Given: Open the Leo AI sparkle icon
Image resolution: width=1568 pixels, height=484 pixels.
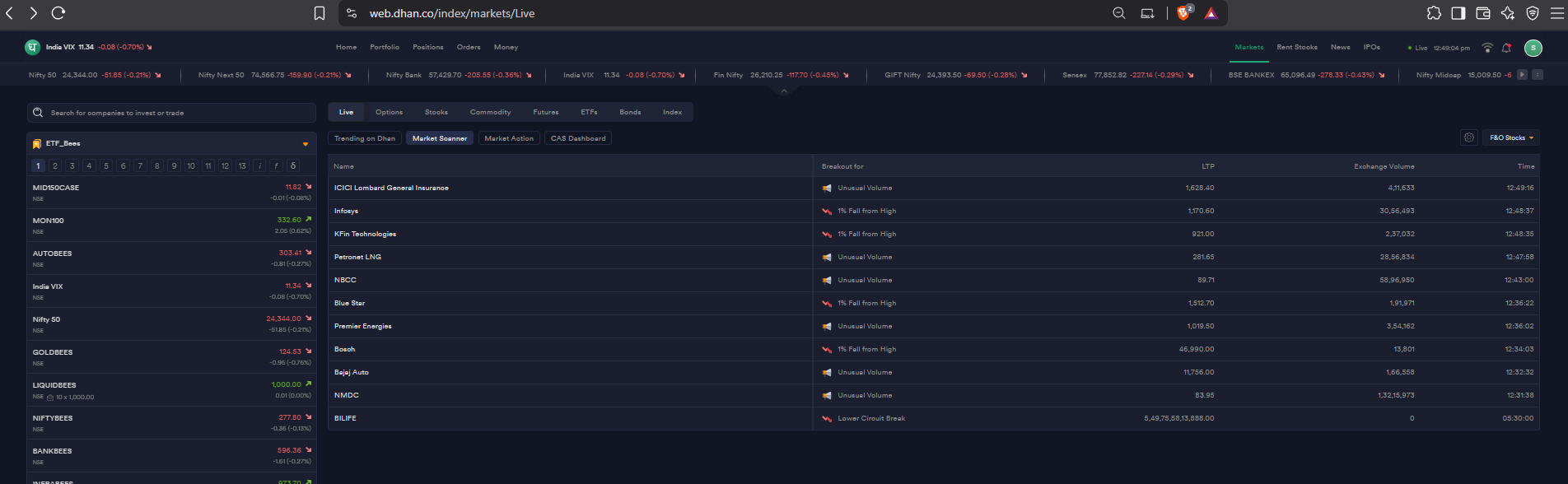Looking at the screenshot, I should (1508, 13).
